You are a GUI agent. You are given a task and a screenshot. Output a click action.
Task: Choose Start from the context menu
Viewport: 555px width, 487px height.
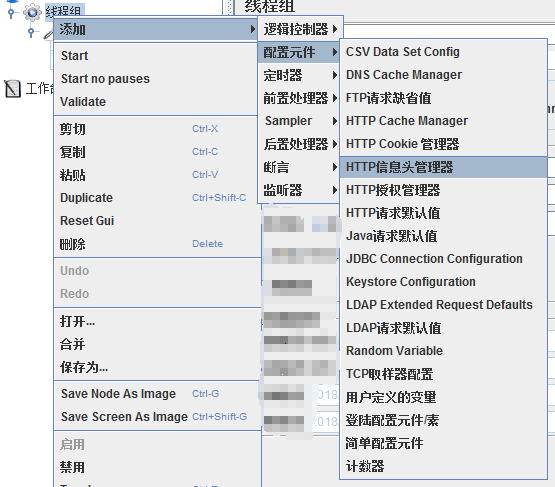click(x=155, y=56)
